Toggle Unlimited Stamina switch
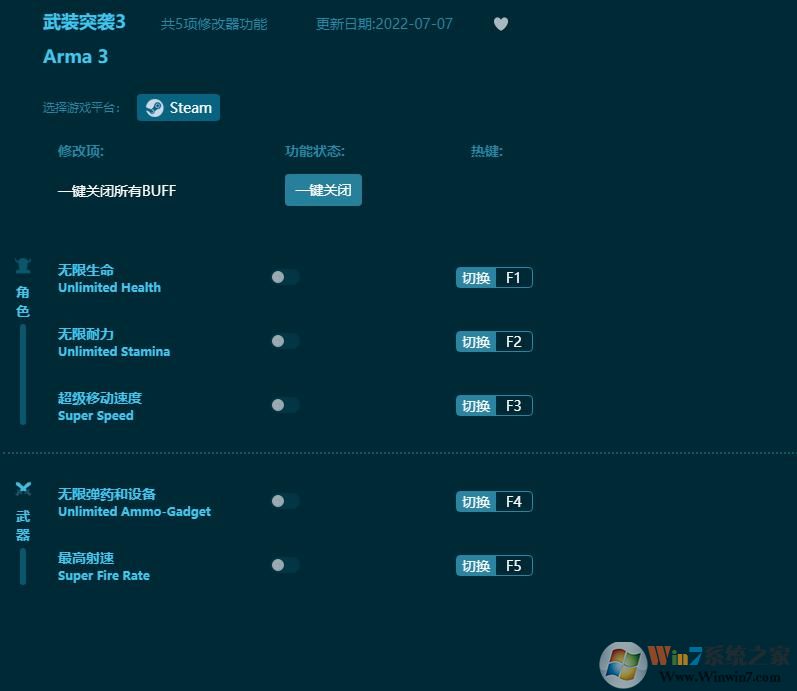This screenshot has height=691, width=797. point(285,341)
